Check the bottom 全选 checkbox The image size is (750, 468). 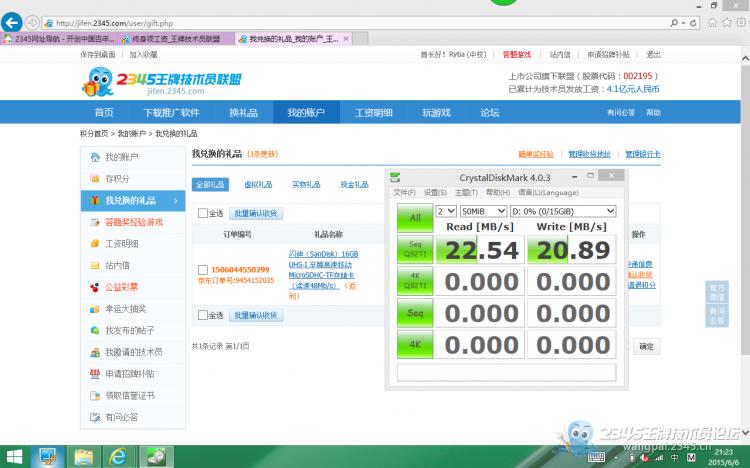(203, 315)
